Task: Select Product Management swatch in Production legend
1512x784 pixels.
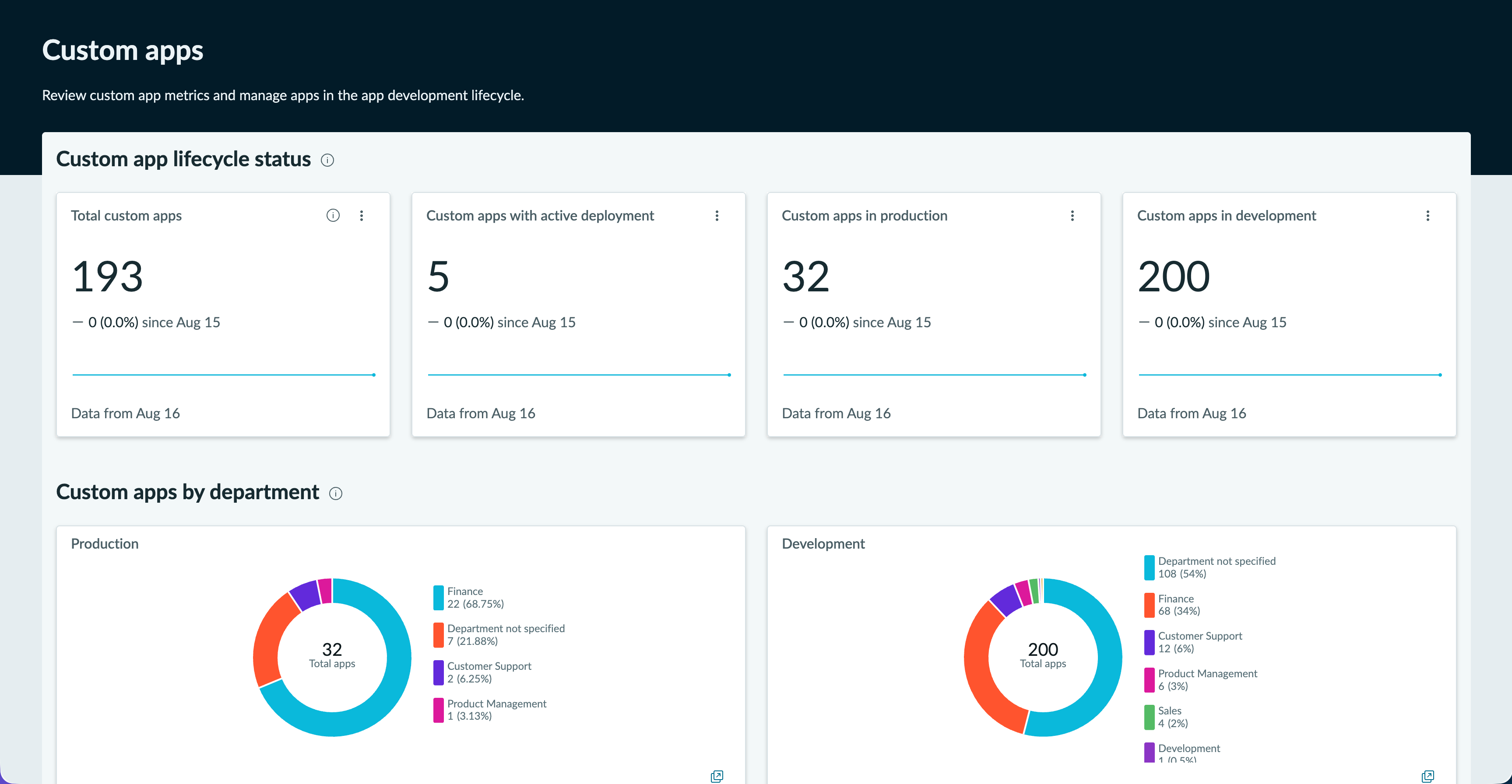Action: point(439,710)
